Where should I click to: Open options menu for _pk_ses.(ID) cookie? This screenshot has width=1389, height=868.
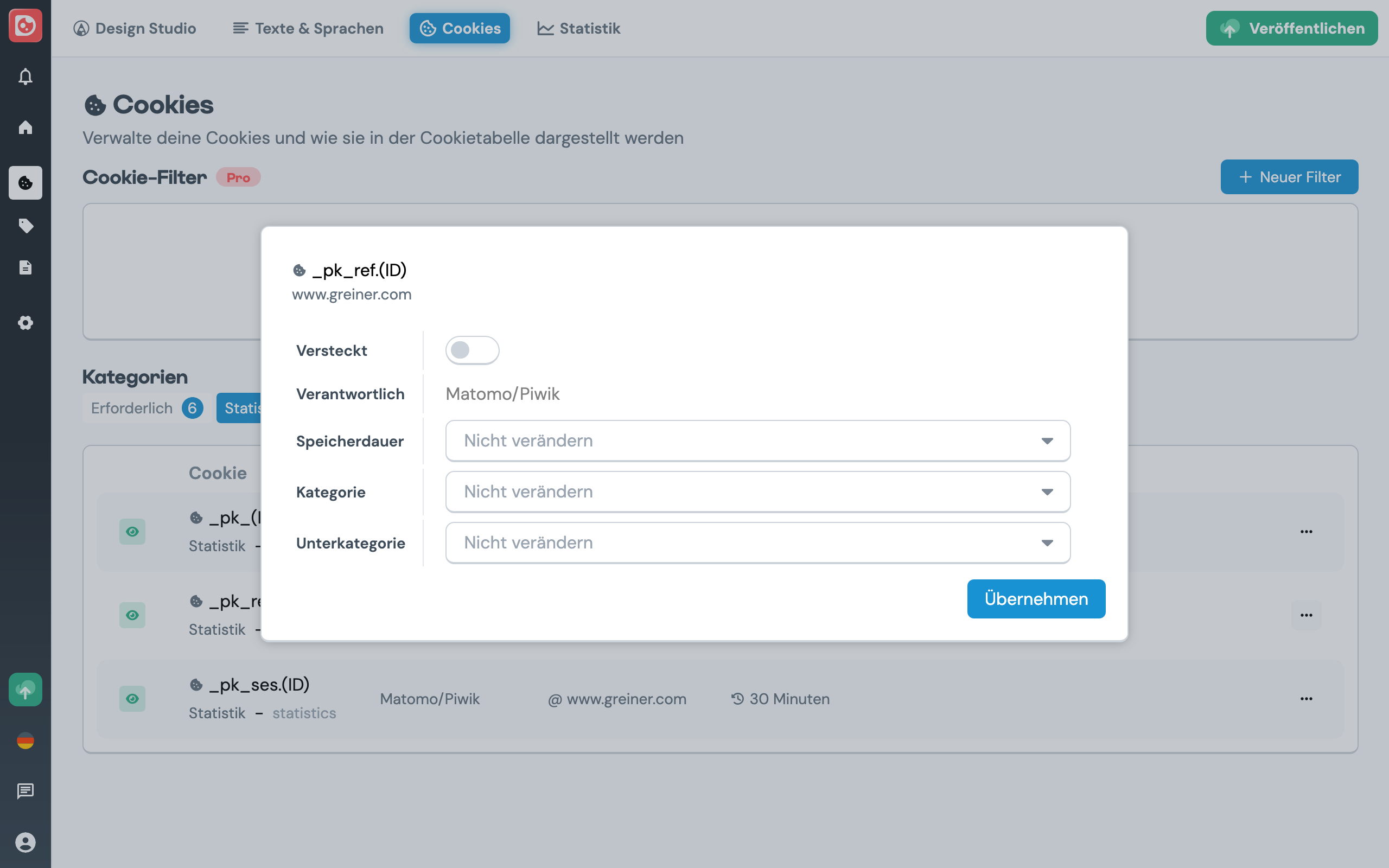click(x=1307, y=699)
